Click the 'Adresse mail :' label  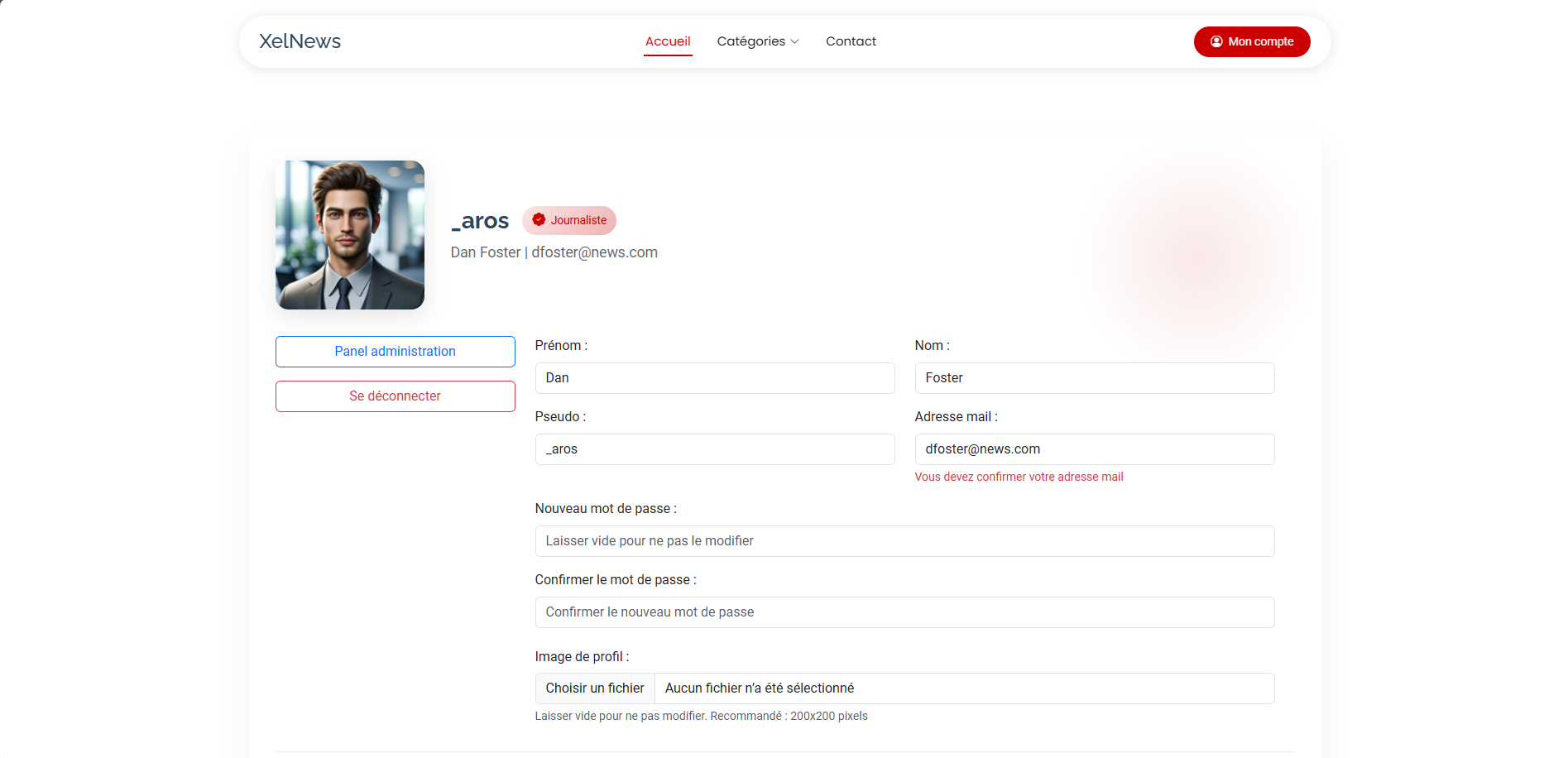click(956, 417)
